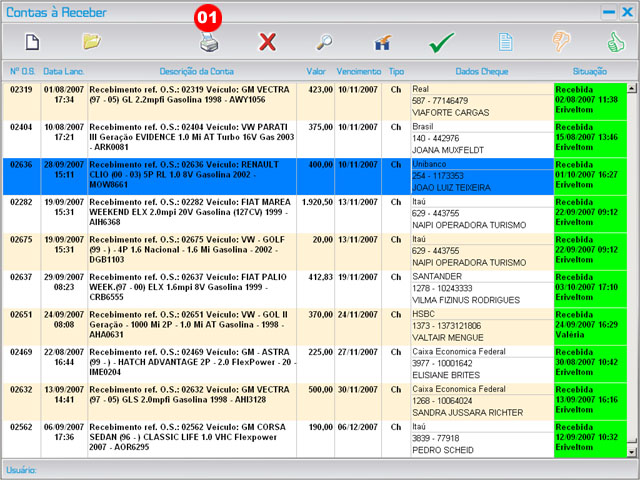Click the value 20,00
The image size is (640, 480).
tap(323, 240)
